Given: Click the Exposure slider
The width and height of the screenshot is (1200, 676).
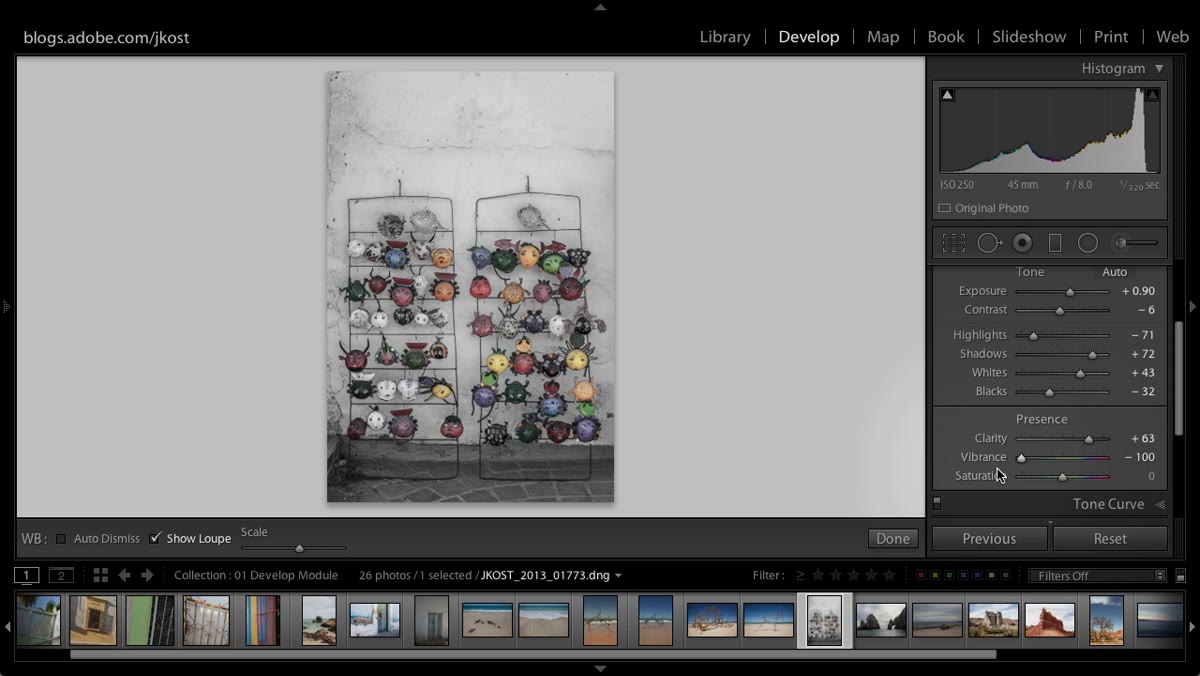Looking at the screenshot, I should point(1062,291).
